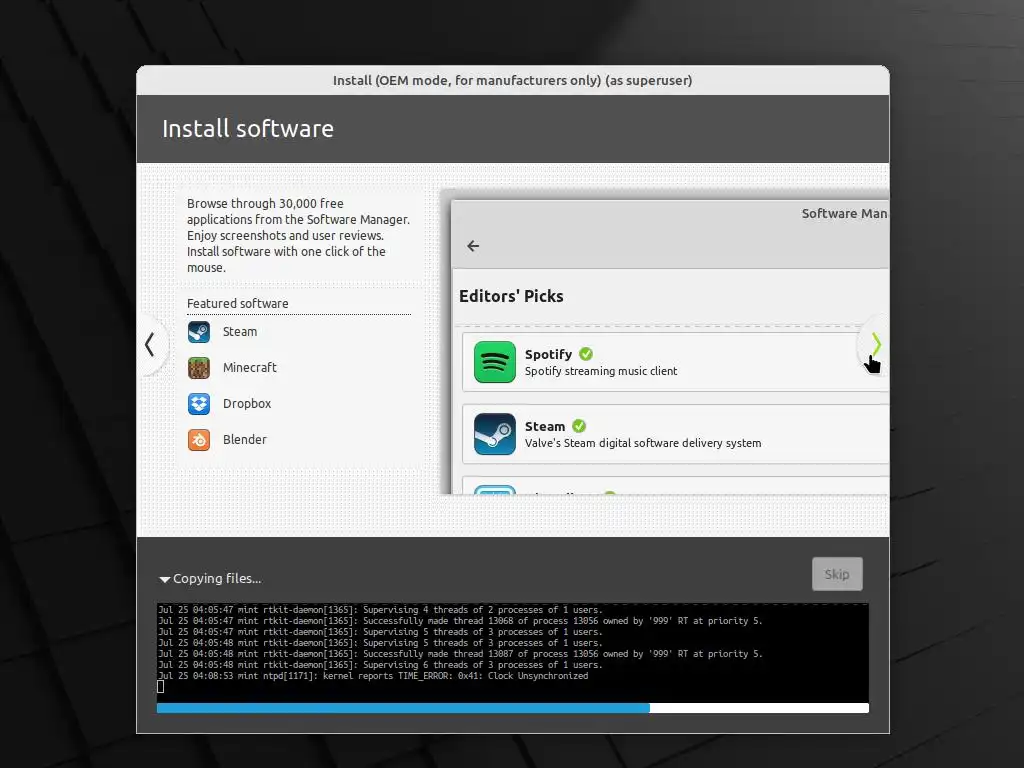Click the 'Supervising 4 threads' log line
This screenshot has width=1024, height=768.
point(380,610)
